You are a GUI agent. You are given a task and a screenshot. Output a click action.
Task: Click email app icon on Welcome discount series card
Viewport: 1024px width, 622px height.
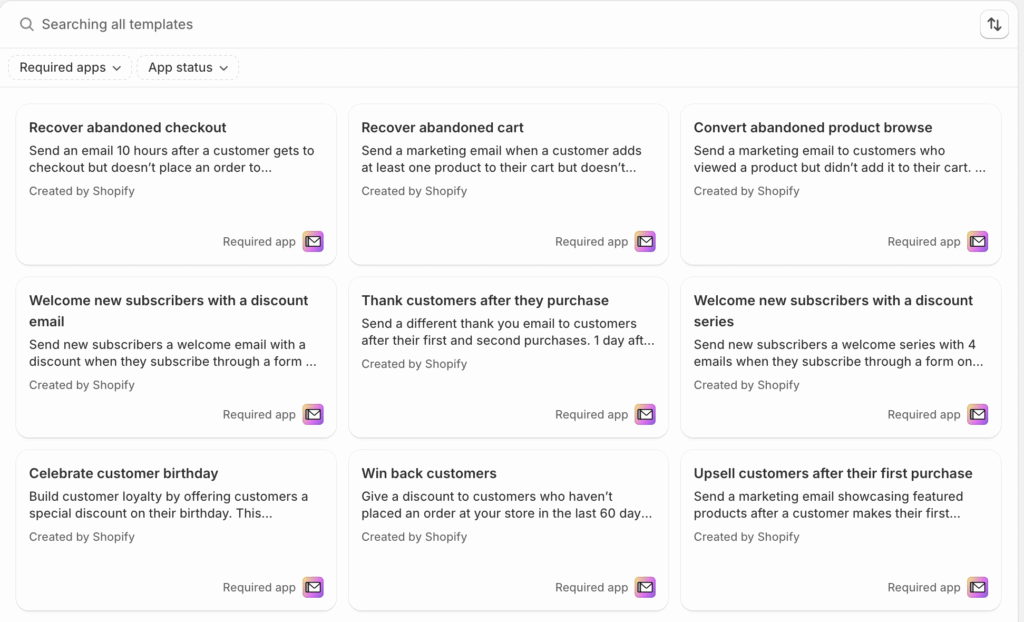click(x=977, y=414)
